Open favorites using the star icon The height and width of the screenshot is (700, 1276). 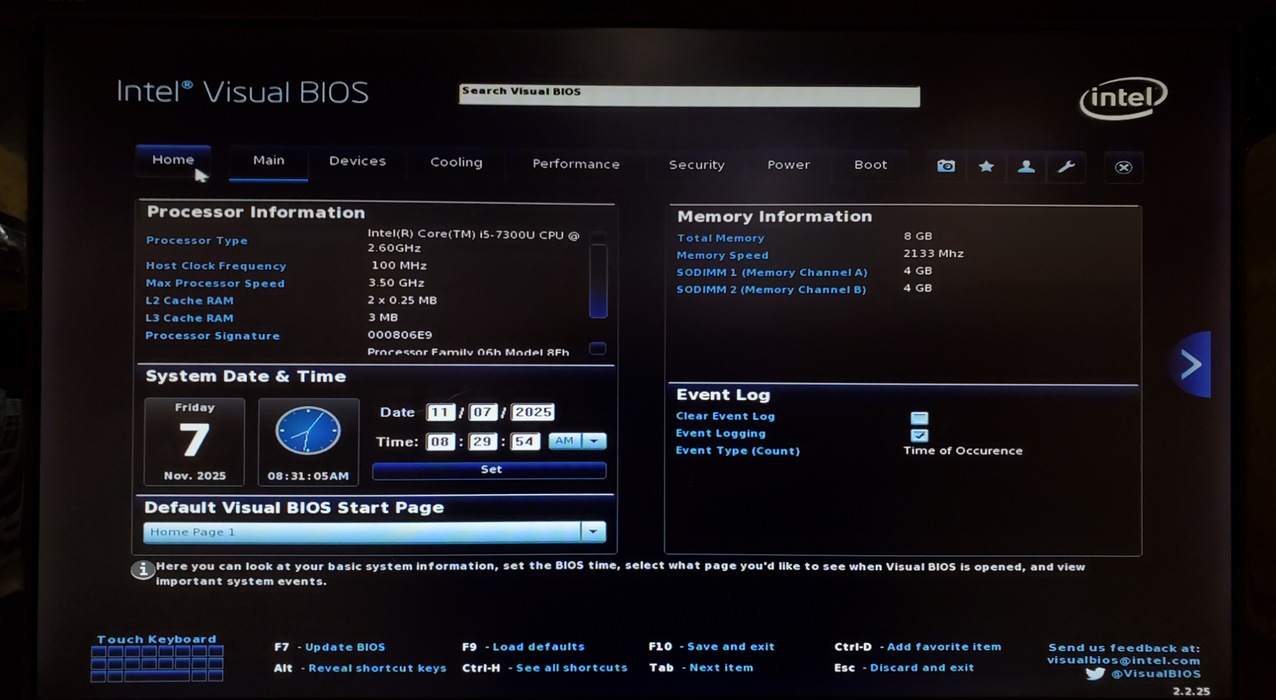986,166
